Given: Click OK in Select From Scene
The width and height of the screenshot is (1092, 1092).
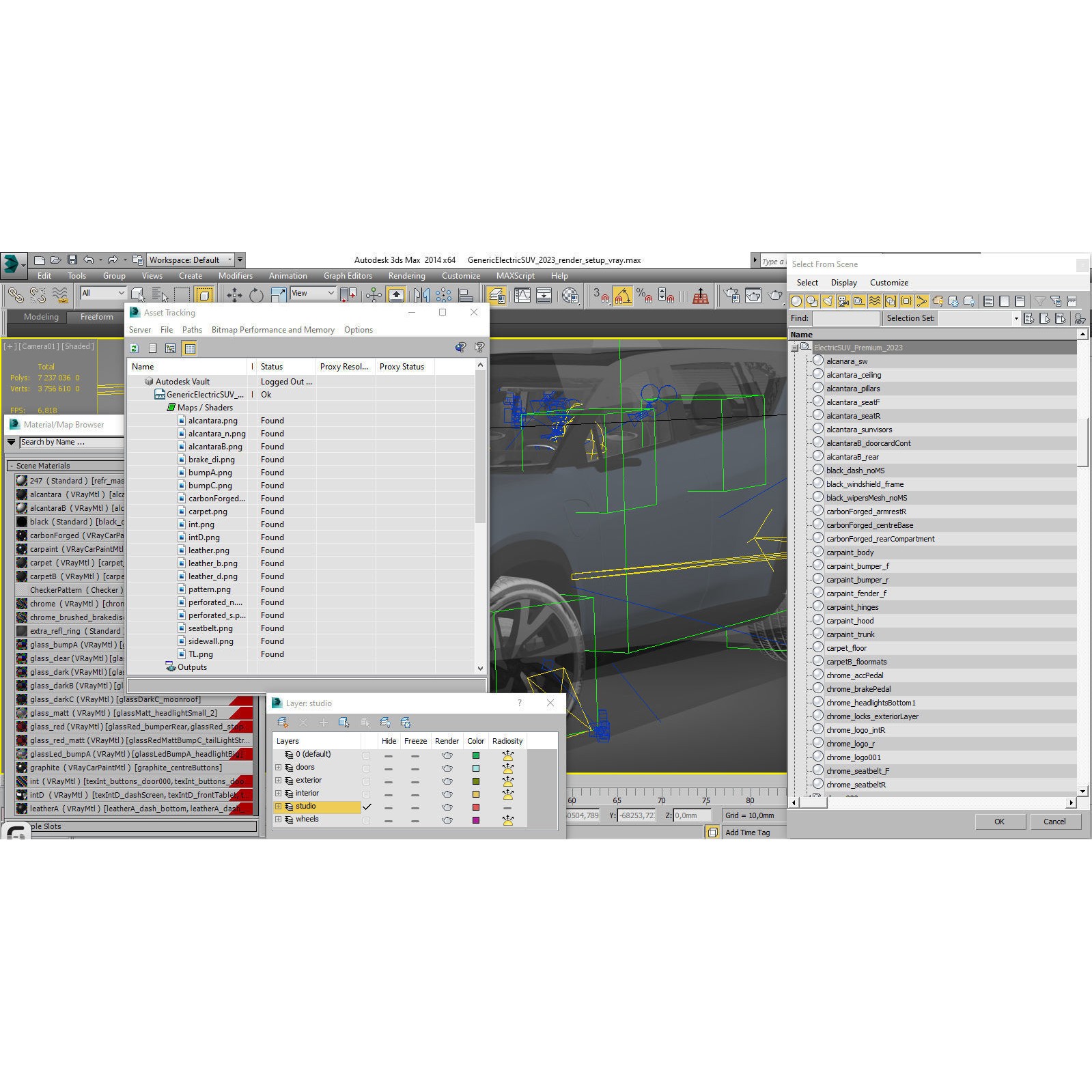Looking at the screenshot, I should pyautogui.click(x=998, y=822).
